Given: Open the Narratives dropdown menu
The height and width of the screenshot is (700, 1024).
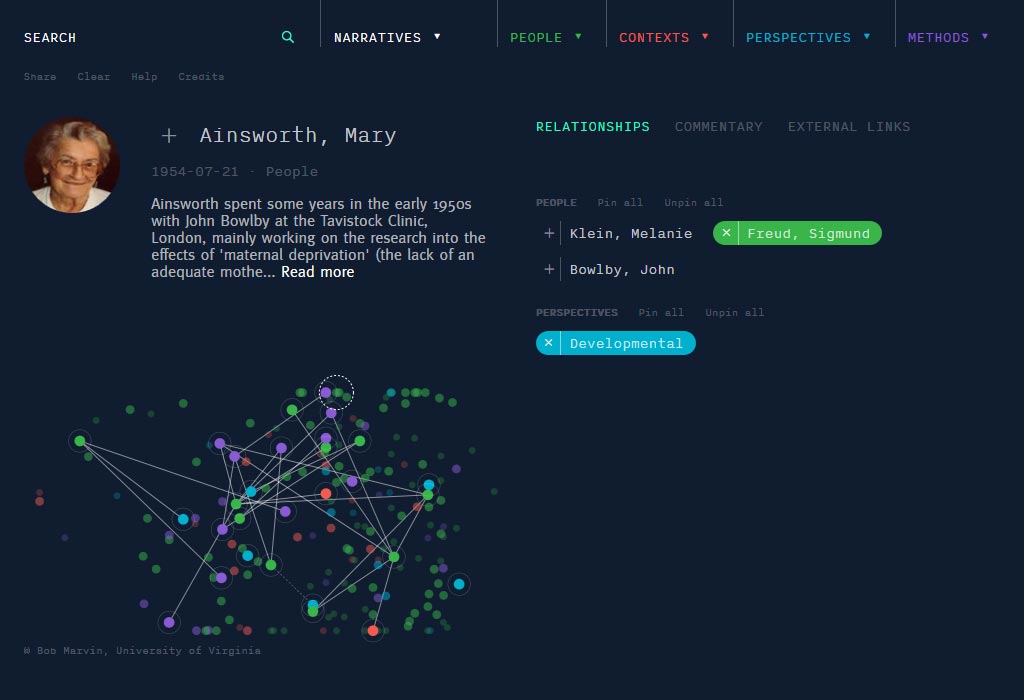Looking at the screenshot, I should tap(387, 37).
